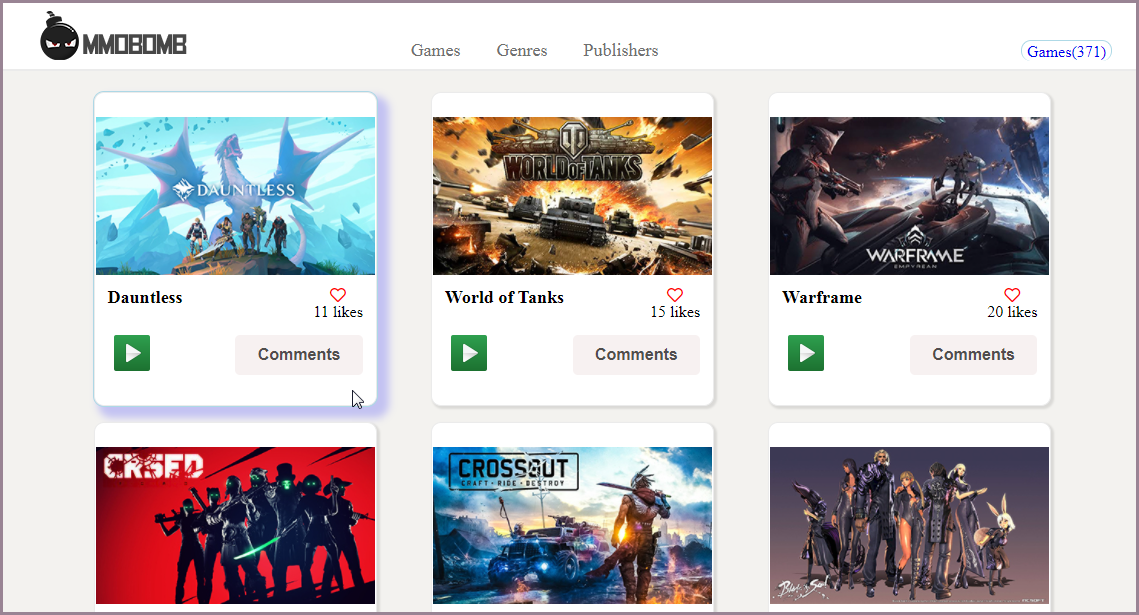Screen dimensions: 1139x615
Task: Click the '11 likes' count
Action: click(x=338, y=312)
